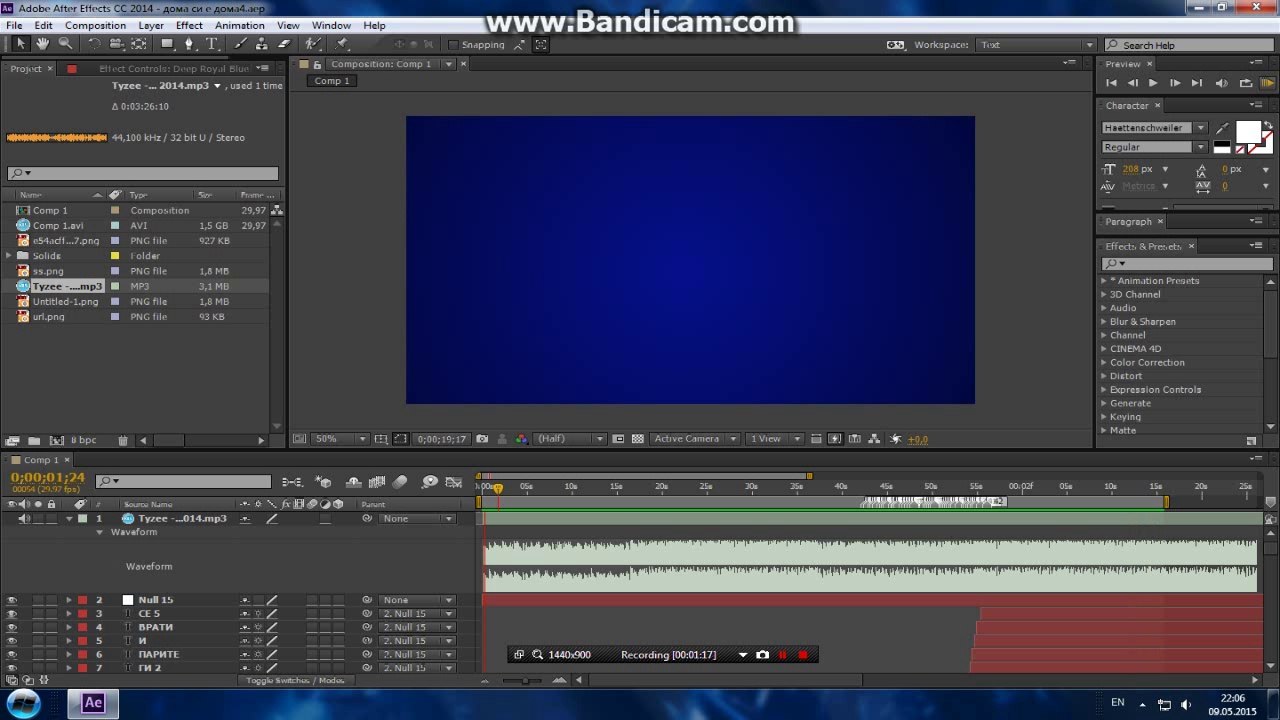Hide the CE 5 layer eye toggle
Image resolution: width=1280 pixels, height=720 pixels.
[x=11, y=614]
